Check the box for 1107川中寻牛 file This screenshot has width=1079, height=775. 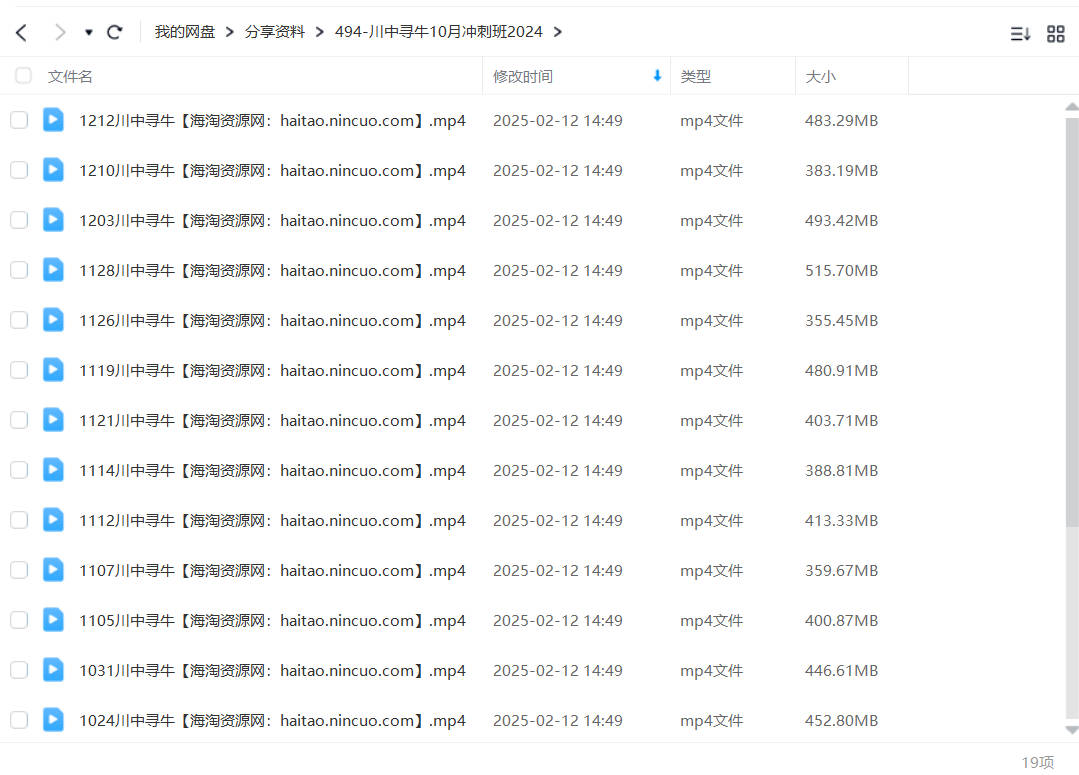point(19,570)
